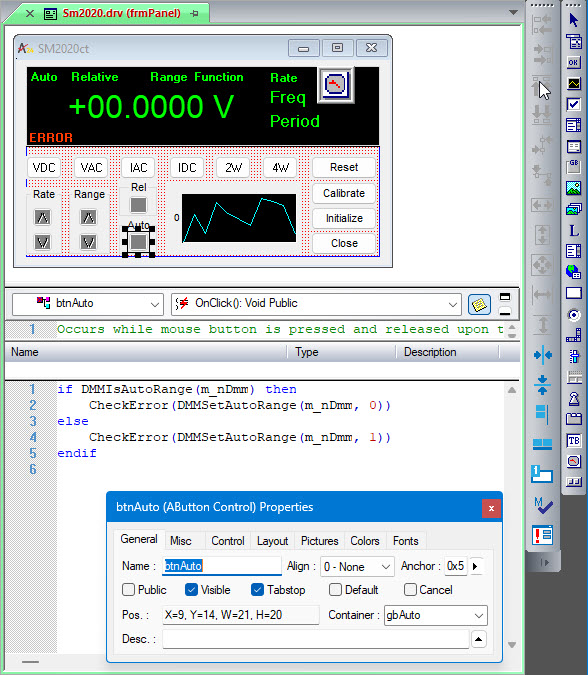The width and height of the screenshot is (588, 675).
Task: Click the code editor scroll up arrow
Action: (x=512, y=390)
